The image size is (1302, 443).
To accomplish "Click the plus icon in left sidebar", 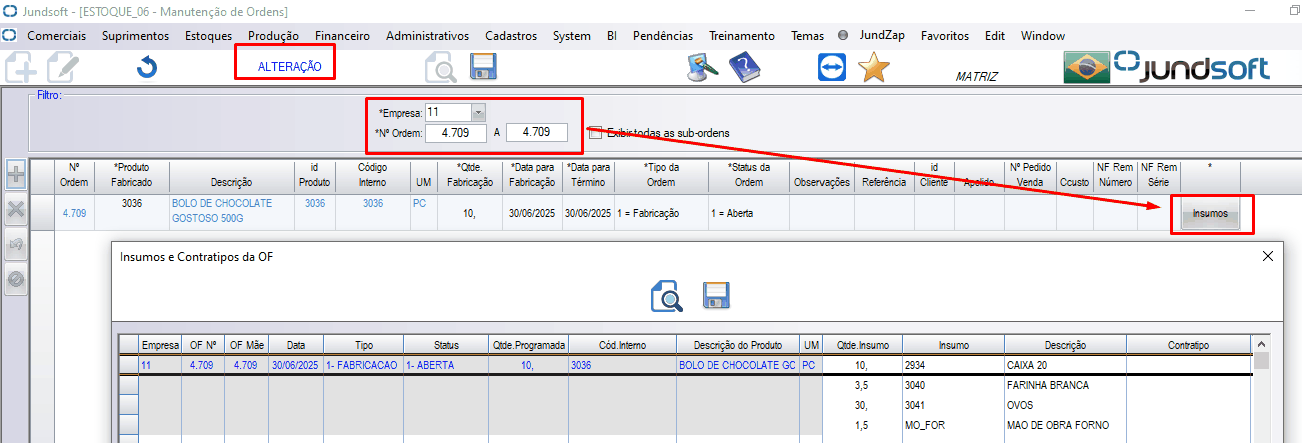I will pos(16,174).
